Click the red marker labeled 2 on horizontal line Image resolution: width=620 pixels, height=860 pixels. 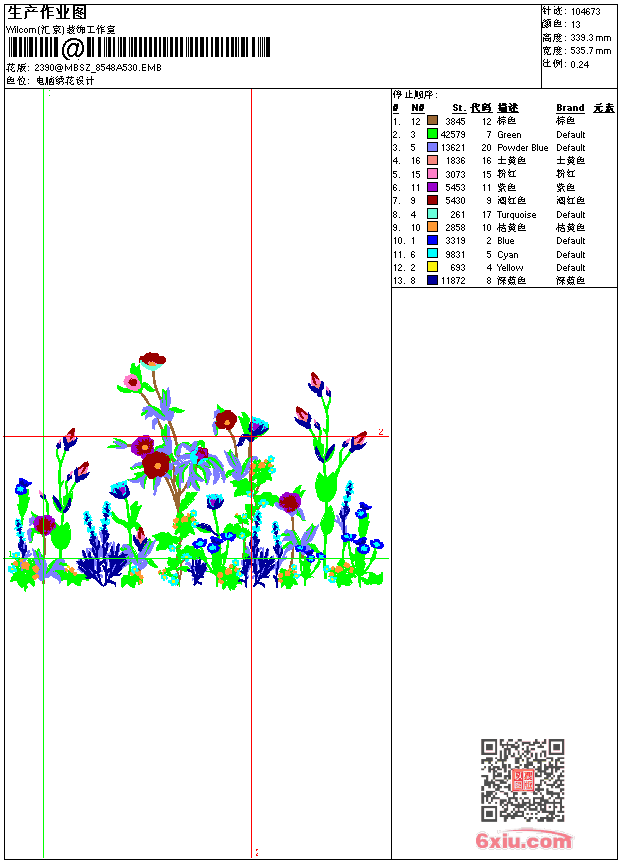pos(381,432)
